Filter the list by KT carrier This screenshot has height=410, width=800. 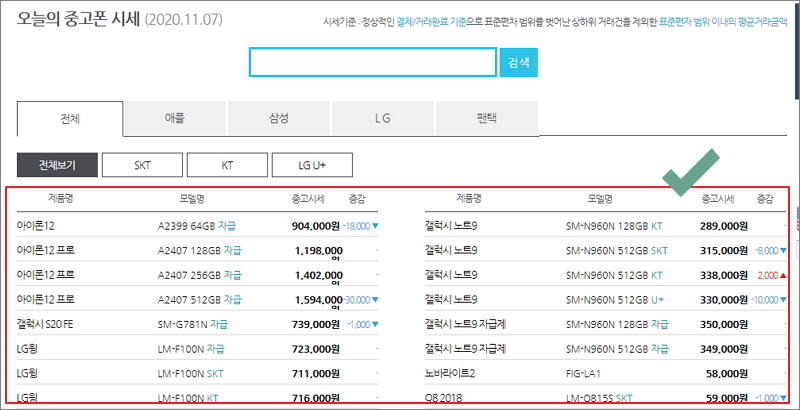(x=227, y=165)
